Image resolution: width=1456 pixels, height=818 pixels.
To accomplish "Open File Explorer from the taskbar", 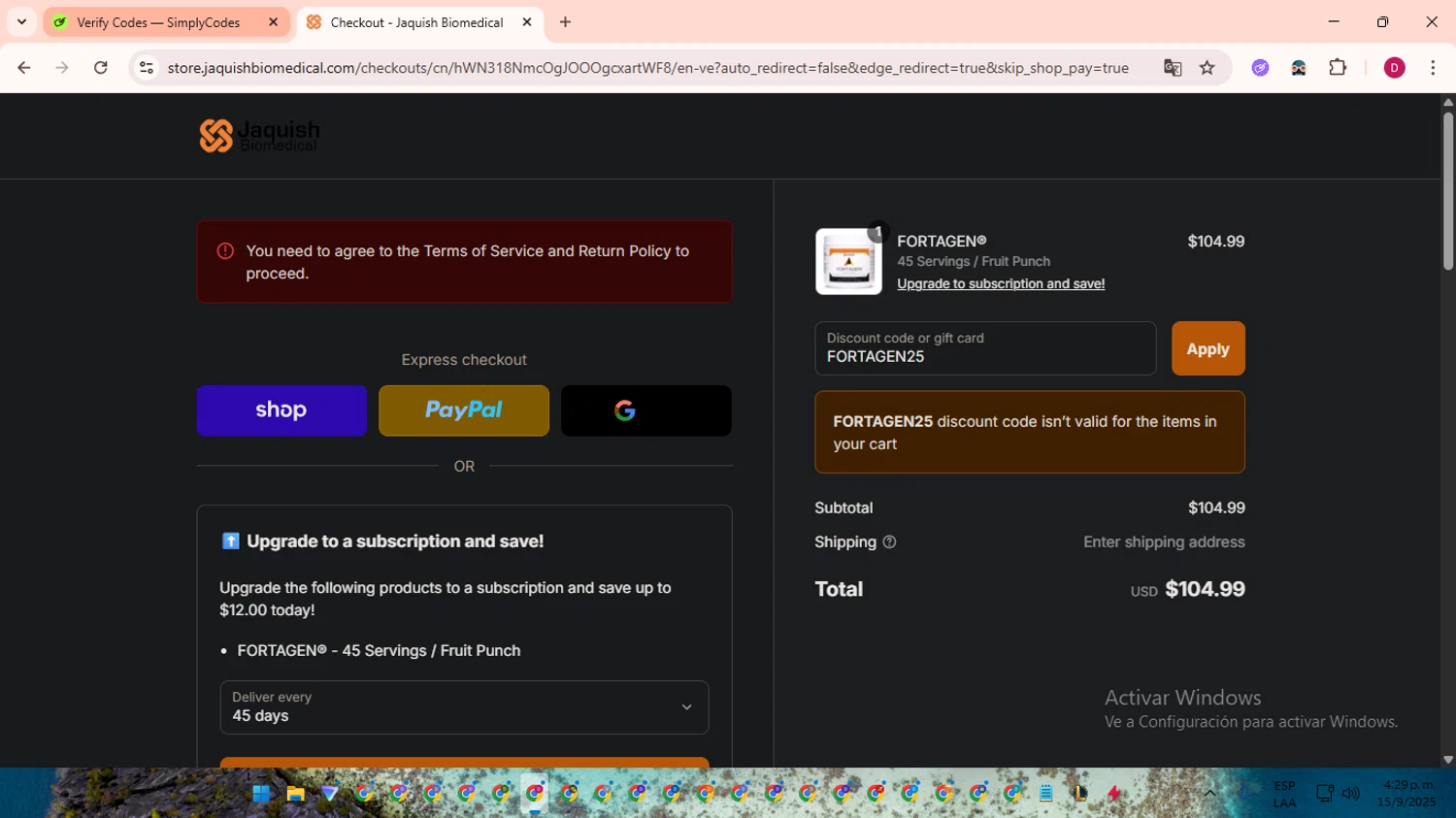I will point(295,794).
